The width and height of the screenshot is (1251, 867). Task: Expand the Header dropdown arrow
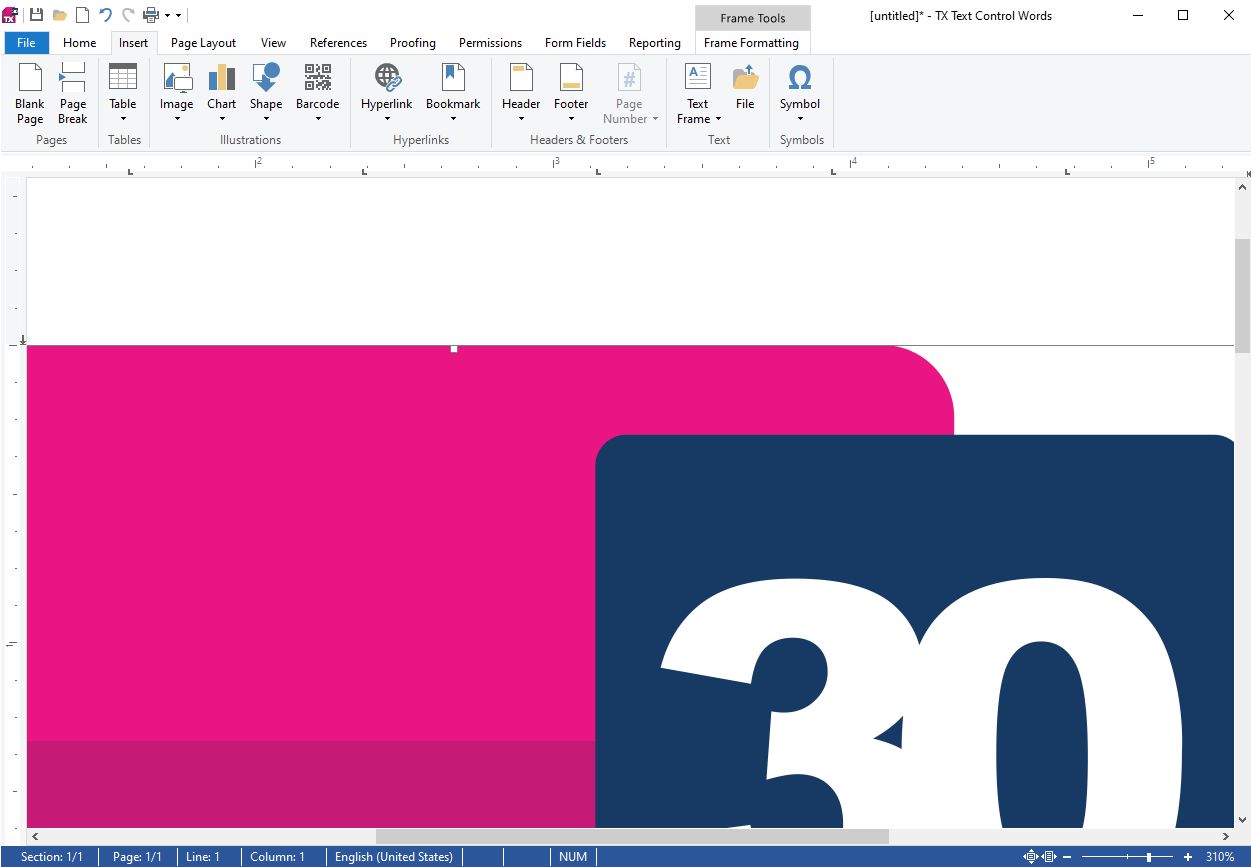[521, 119]
